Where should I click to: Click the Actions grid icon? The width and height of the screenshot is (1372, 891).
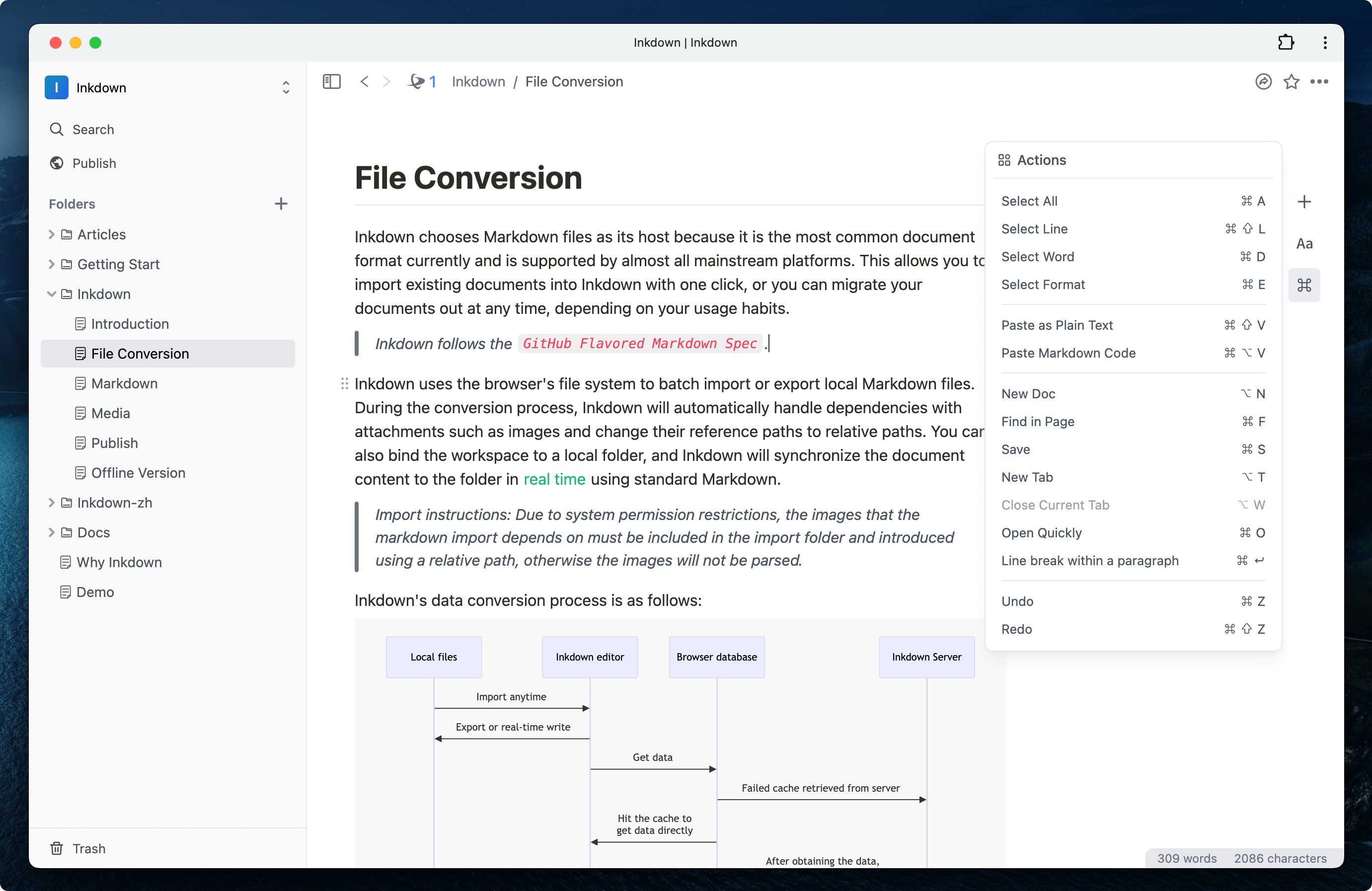click(x=1003, y=159)
